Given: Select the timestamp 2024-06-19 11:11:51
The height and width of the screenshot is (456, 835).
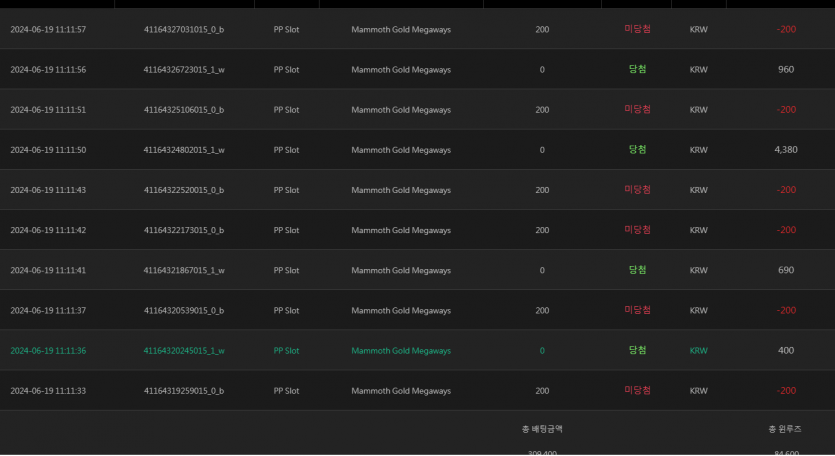Looking at the screenshot, I should tap(48, 110).
